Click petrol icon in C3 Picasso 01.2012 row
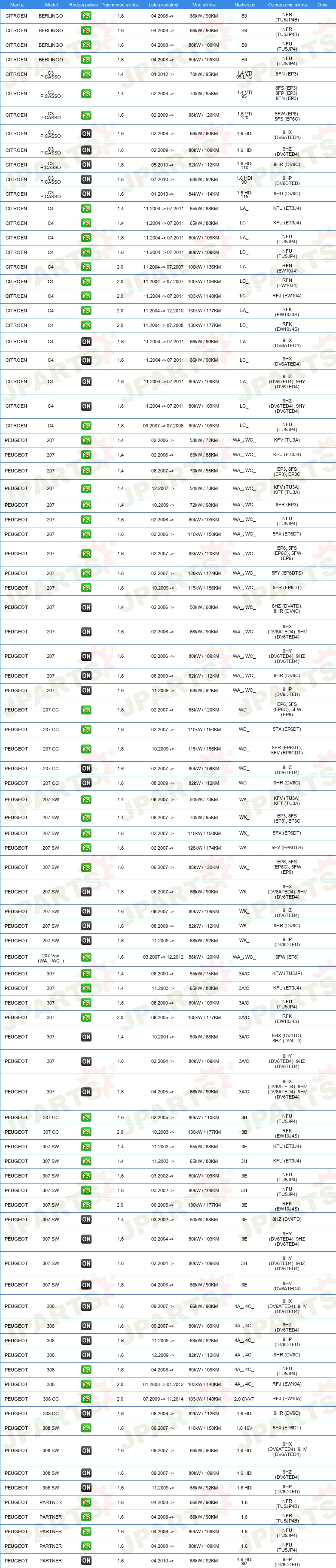Viewport: 336px width, 1568px height. tap(86, 74)
